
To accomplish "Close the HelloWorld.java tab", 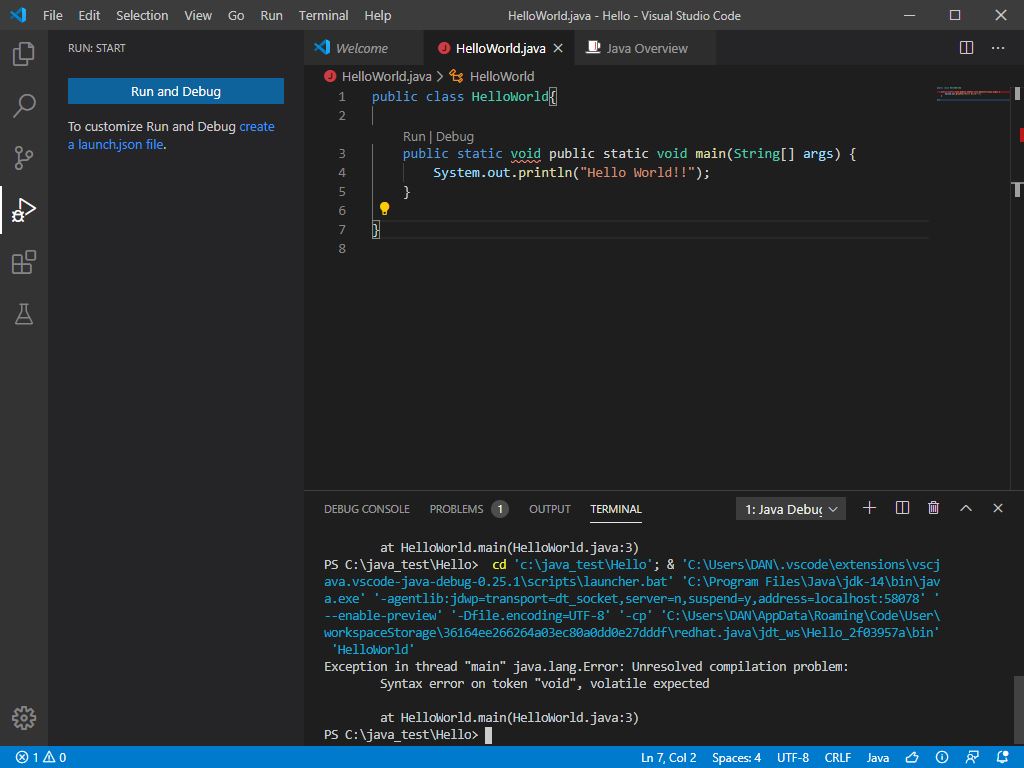I will [x=558, y=48].
